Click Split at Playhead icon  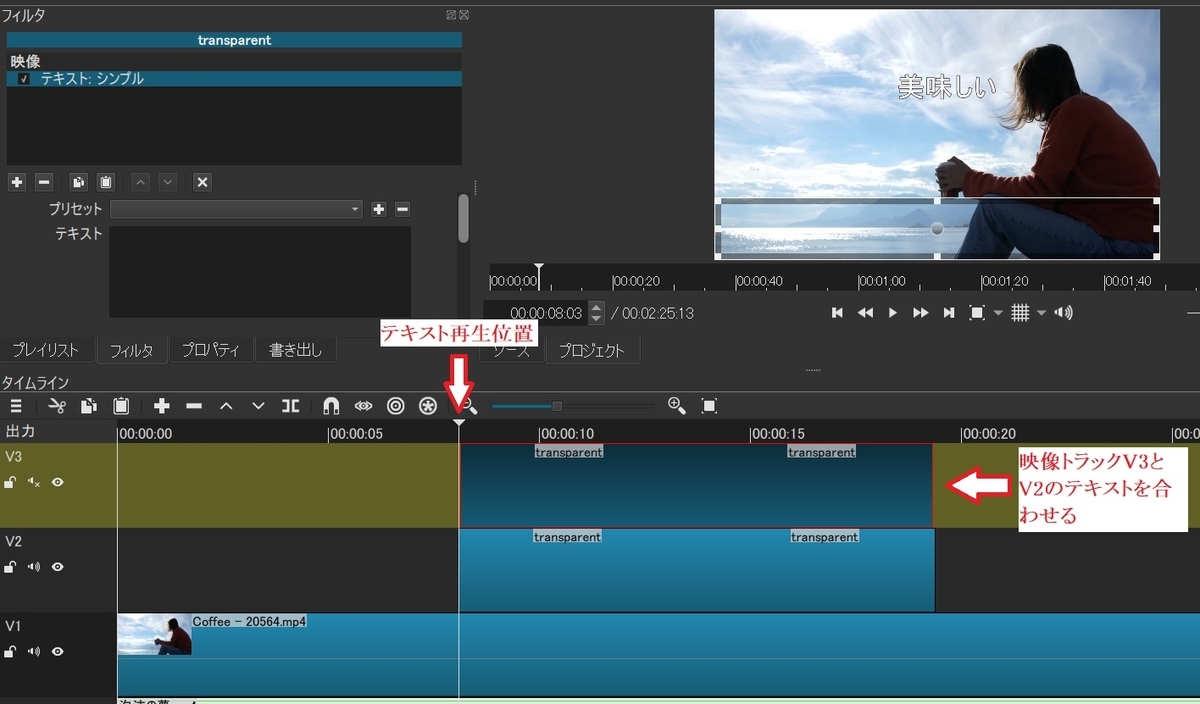[290, 406]
